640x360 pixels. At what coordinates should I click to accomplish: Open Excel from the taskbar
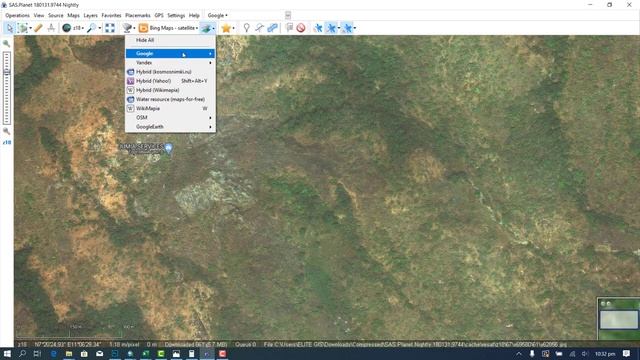[x=145, y=353]
